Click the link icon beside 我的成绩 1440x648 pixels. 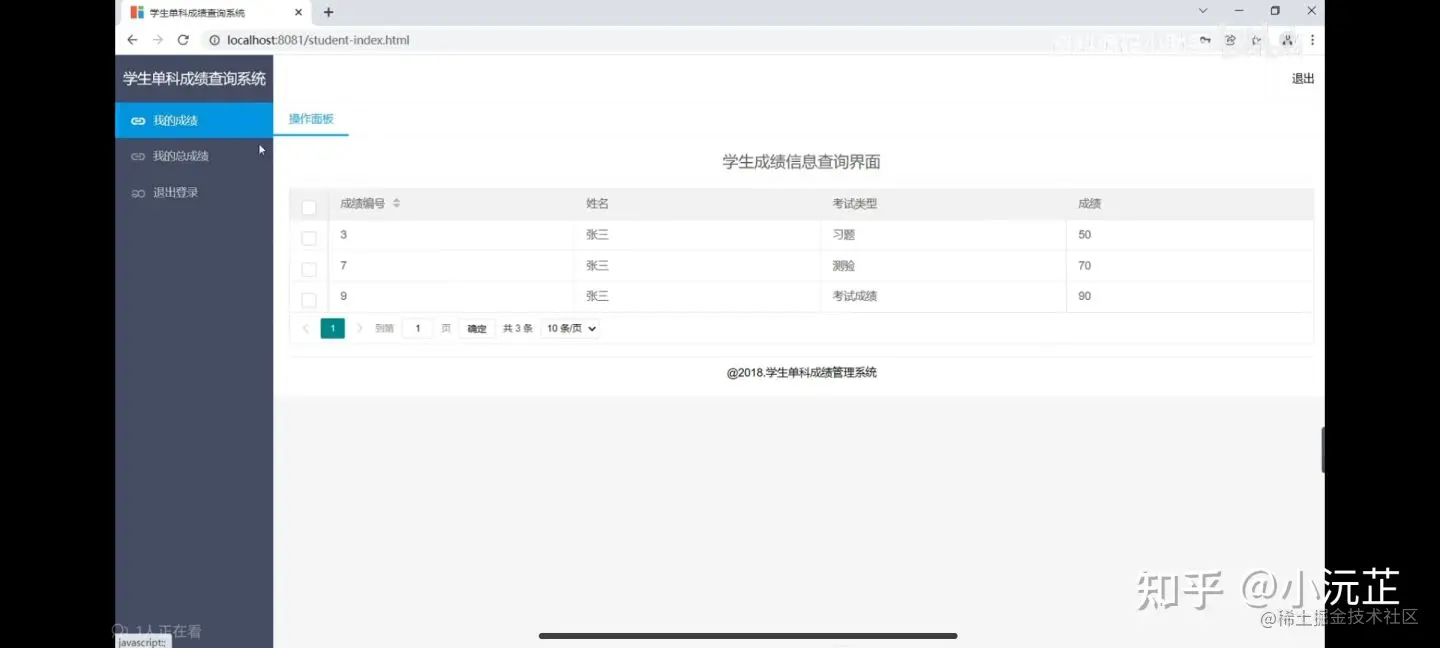click(x=138, y=121)
